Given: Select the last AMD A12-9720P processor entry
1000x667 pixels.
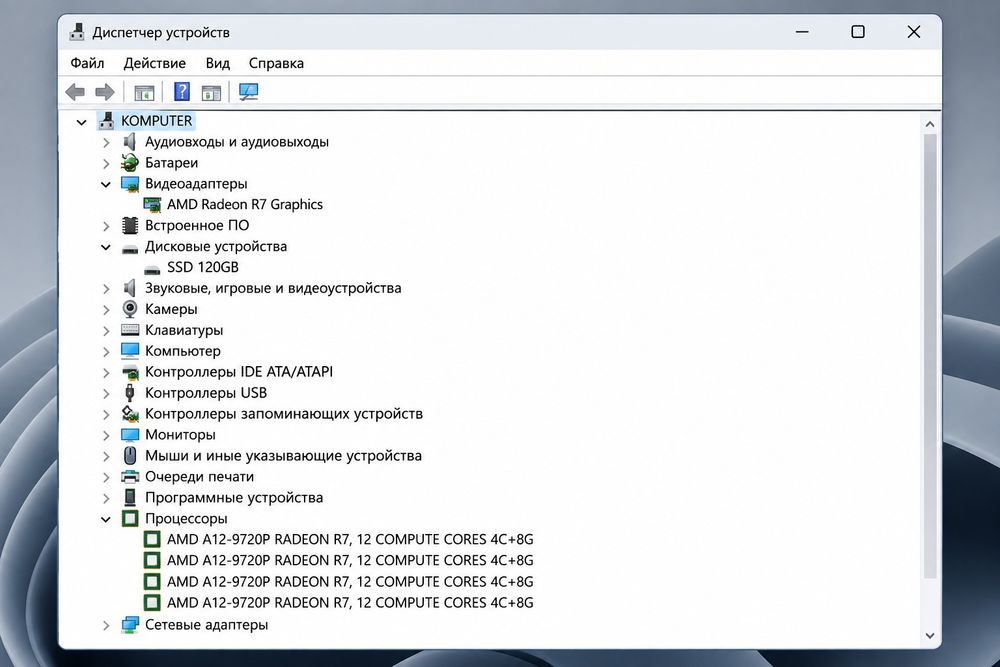Looking at the screenshot, I should click(350, 603).
